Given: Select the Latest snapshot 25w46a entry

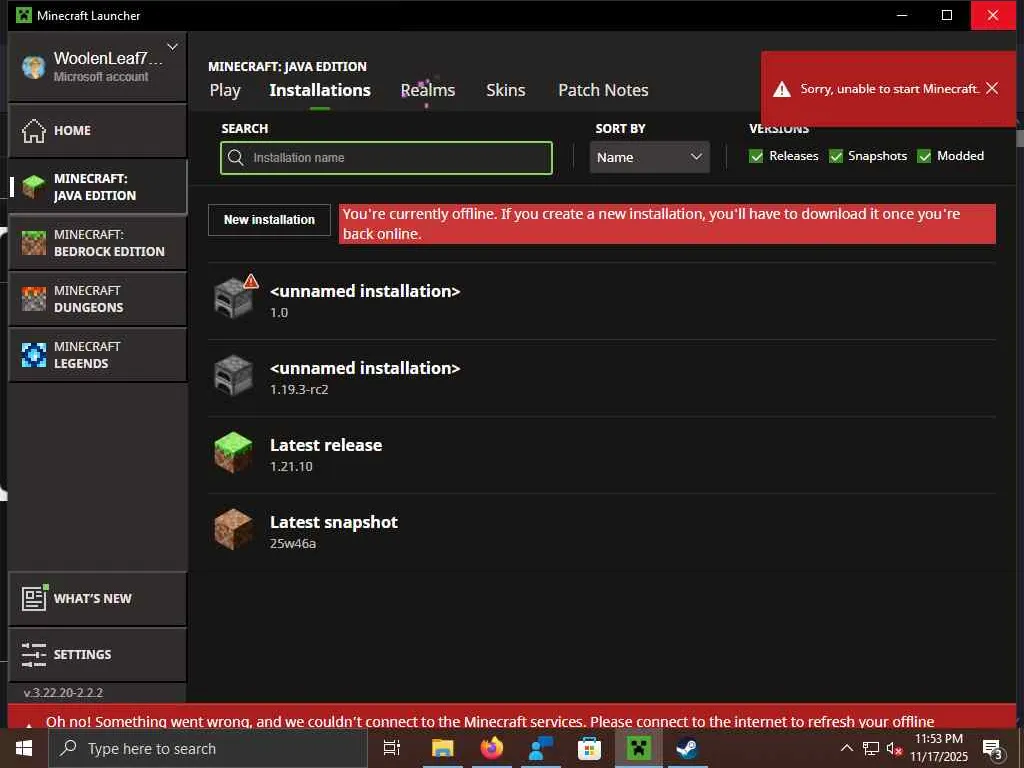Looking at the screenshot, I should coord(602,532).
